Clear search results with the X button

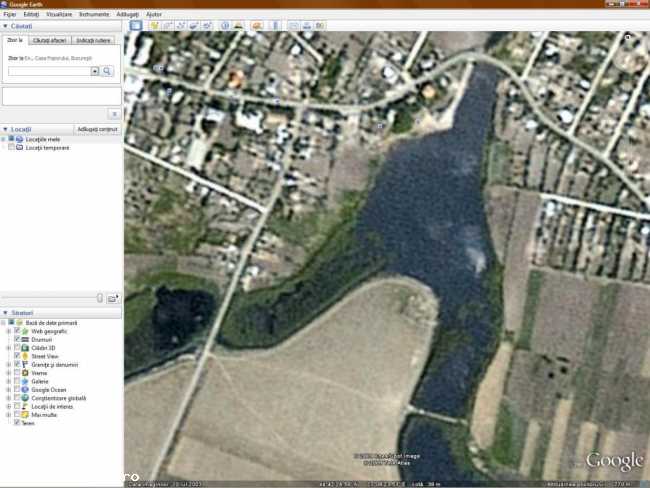coord(114,114)
